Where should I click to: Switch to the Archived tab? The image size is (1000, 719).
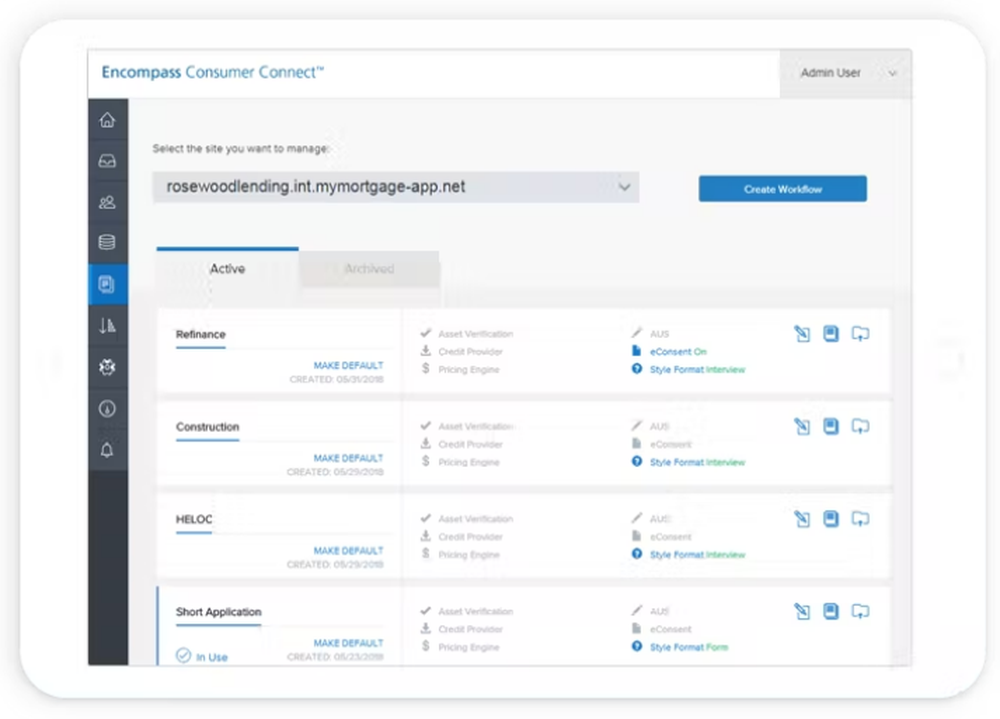coord(369,269)
